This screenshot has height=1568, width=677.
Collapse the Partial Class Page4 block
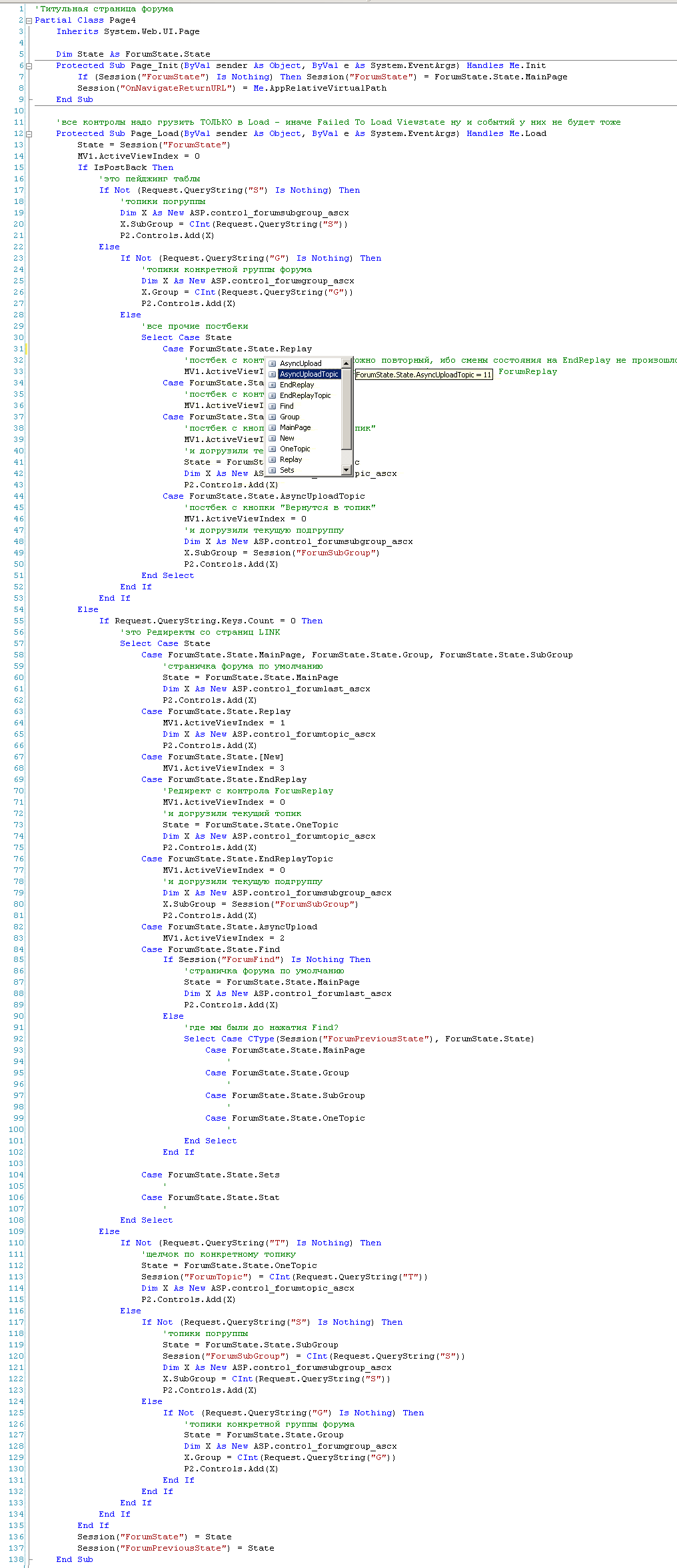pos(29,21)
